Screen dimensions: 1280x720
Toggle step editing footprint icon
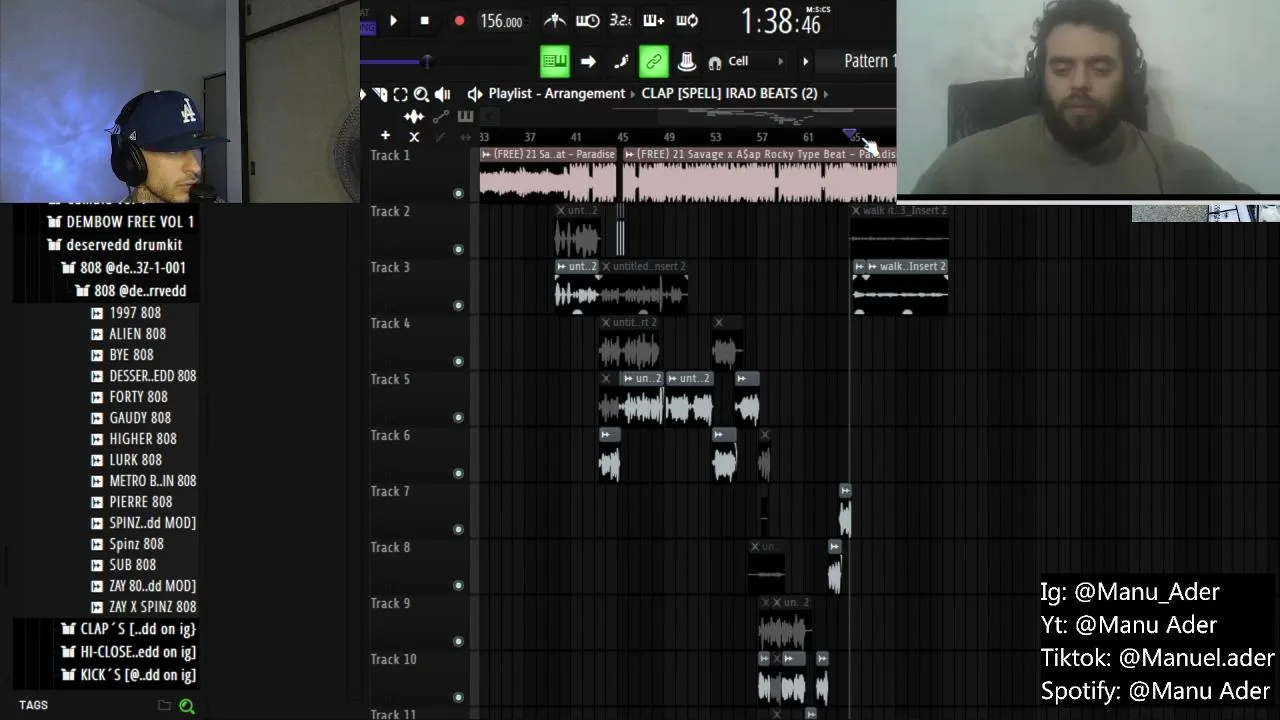click(621, 62)
